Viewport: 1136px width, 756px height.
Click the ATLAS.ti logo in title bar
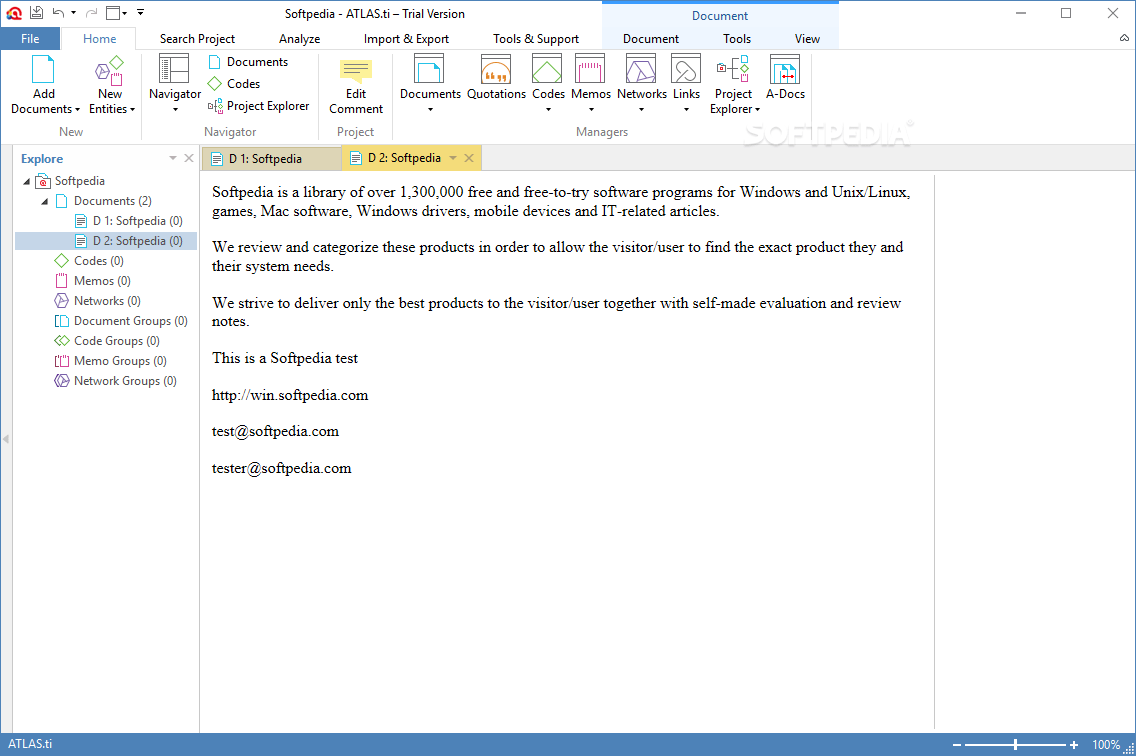click(x=14, y=13)
